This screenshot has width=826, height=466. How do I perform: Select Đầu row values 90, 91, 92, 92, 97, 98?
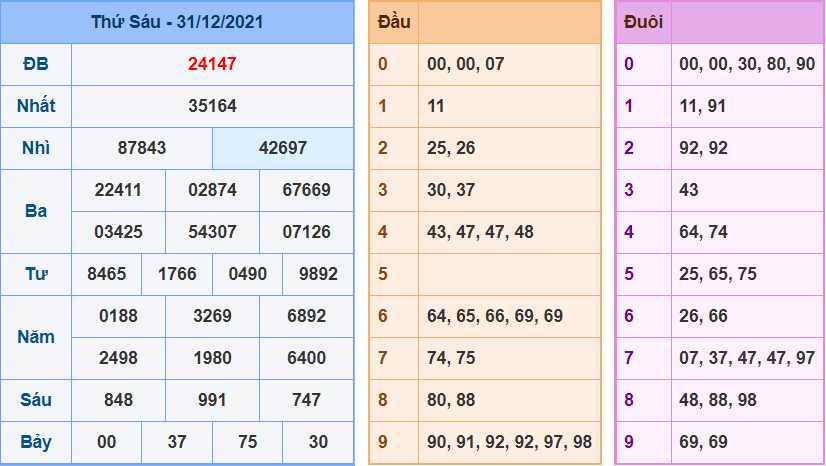[509, 442]
